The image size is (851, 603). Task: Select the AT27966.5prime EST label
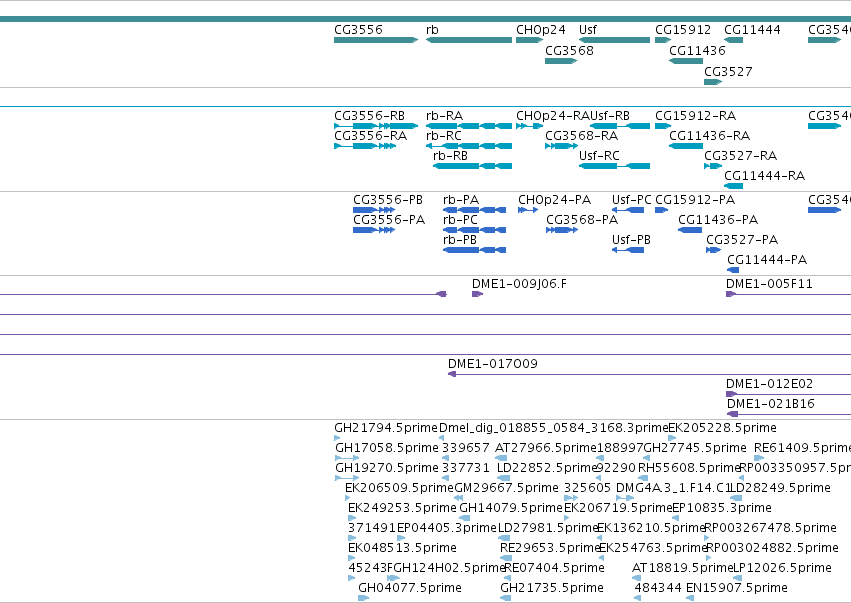(546, 448)
